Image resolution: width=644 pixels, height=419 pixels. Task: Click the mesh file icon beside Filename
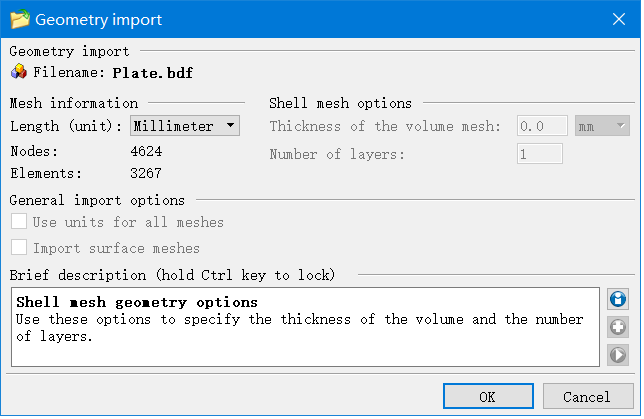pyautogui.click(x=19, y=72)
